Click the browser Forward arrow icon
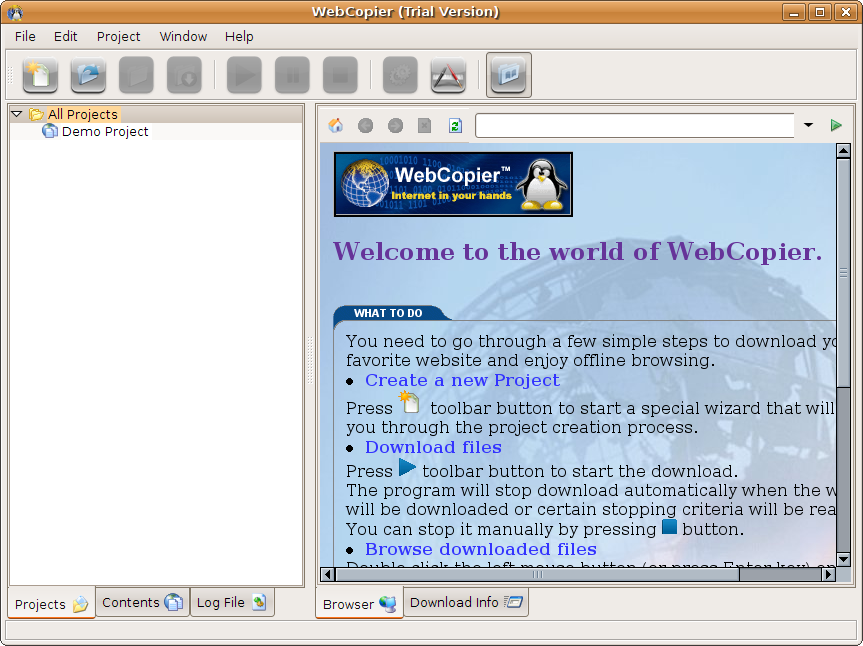The image size is (863, 646). pyautogui.click(x=395, y=126)
